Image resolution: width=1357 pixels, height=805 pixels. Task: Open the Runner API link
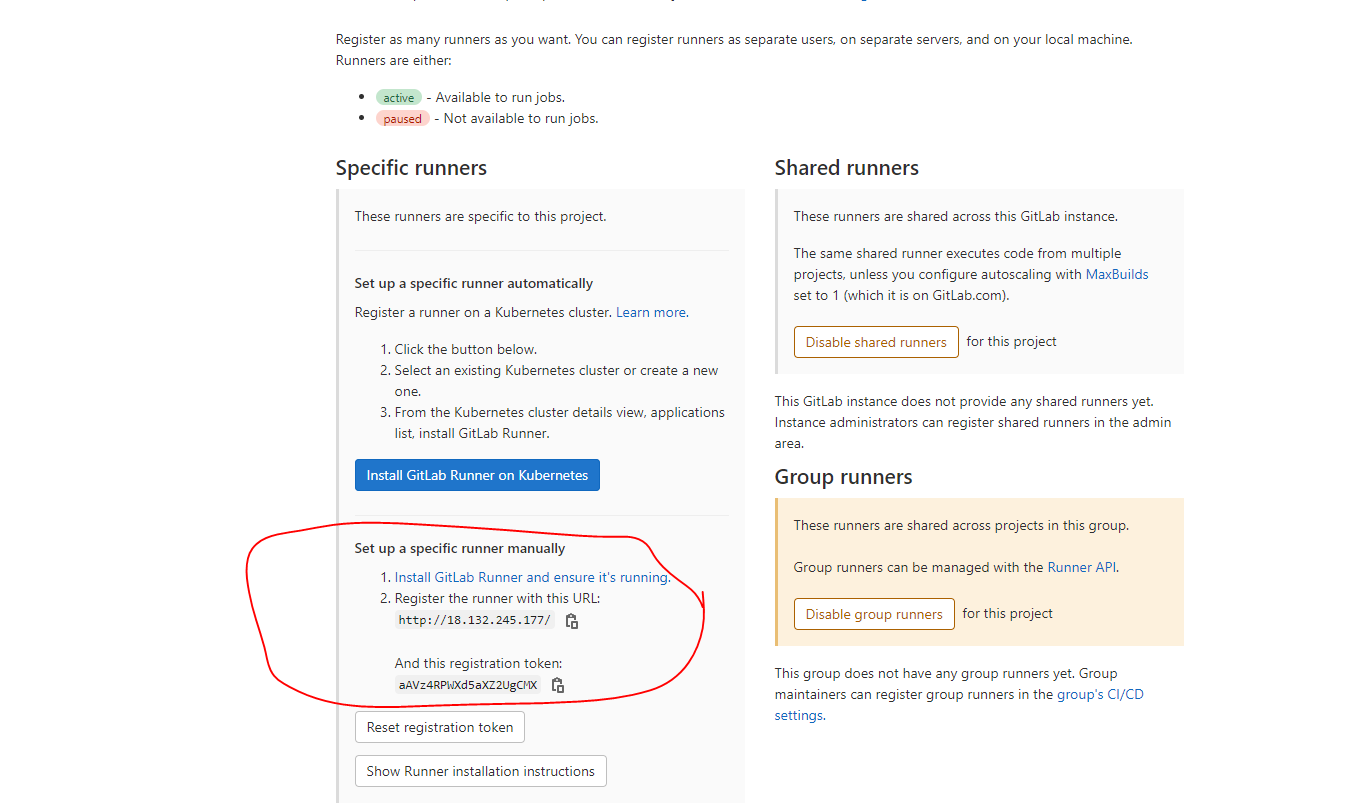click(1081, 567)
